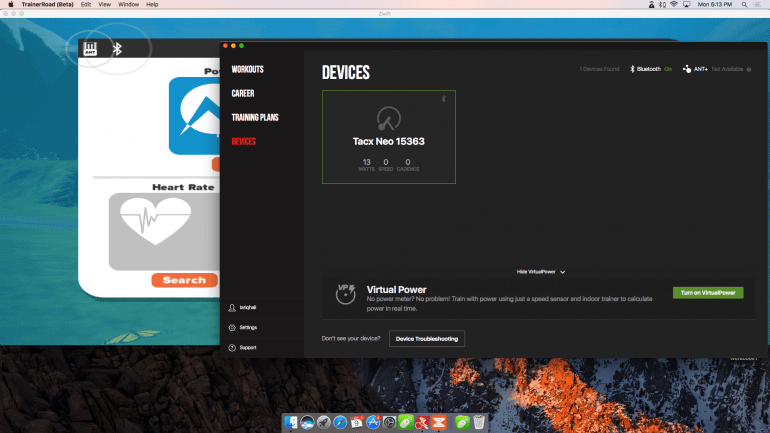The height and width of the screenshot is (433, 770).
Task: Click the Wi-Fi icon in the menu bar
Action: click(x=674, y=4)
